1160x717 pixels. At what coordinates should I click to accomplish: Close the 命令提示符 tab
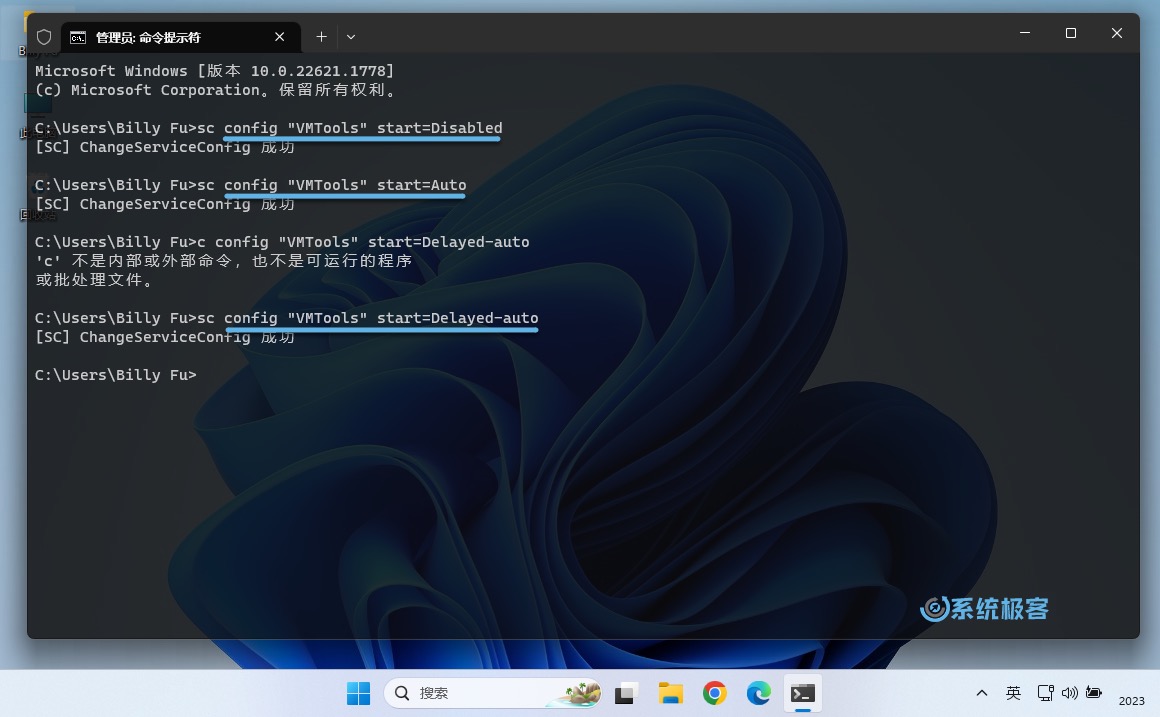tap(280, 37)
